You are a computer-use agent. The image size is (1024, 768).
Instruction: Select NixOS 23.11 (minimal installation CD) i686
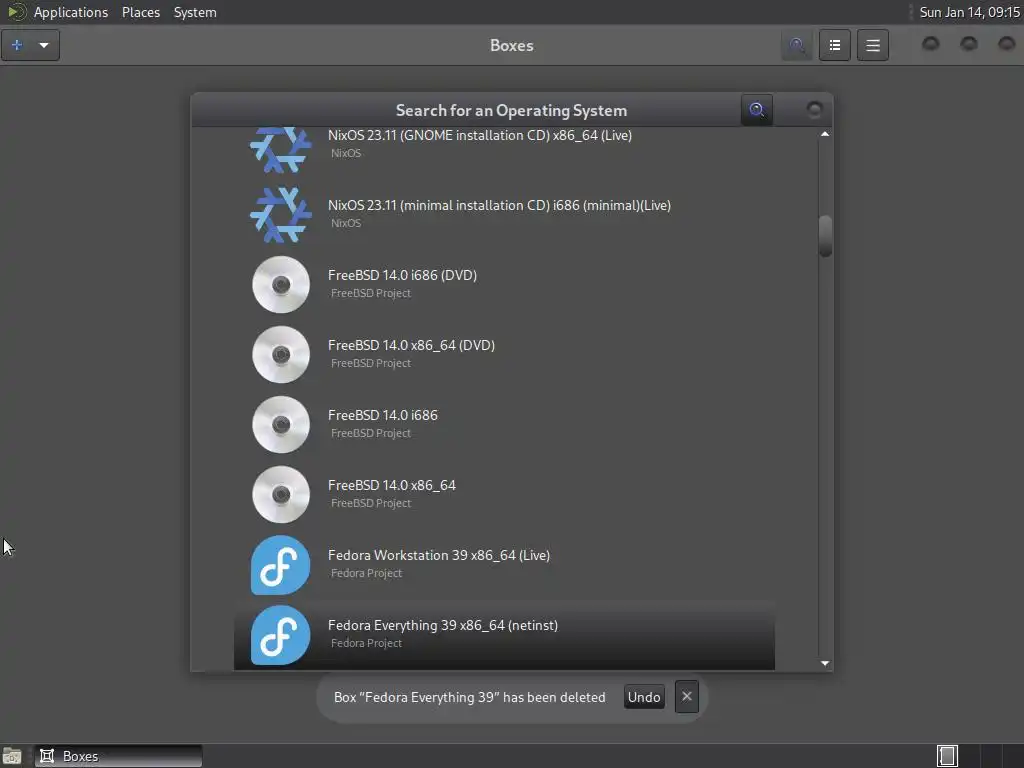coord(500,205)
